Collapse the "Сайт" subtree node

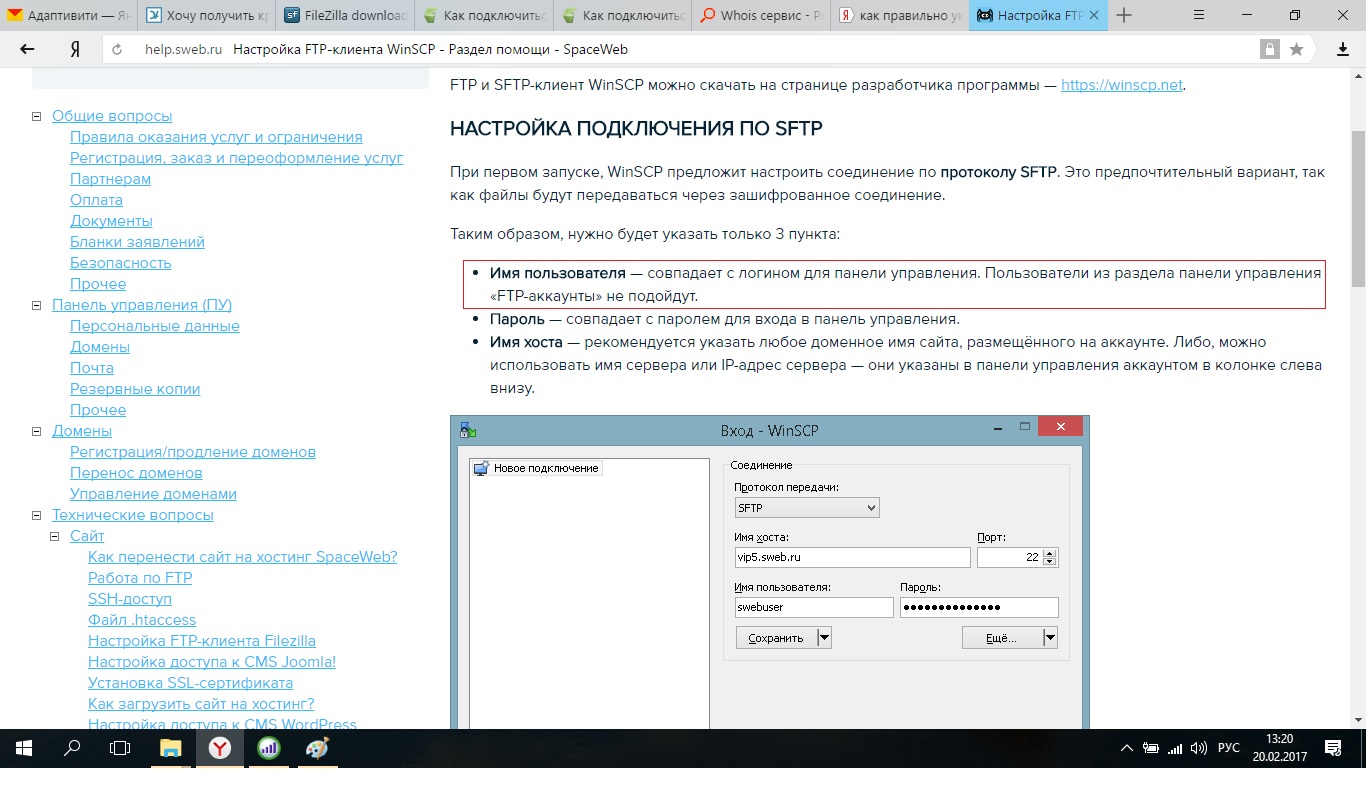[56, 536]
